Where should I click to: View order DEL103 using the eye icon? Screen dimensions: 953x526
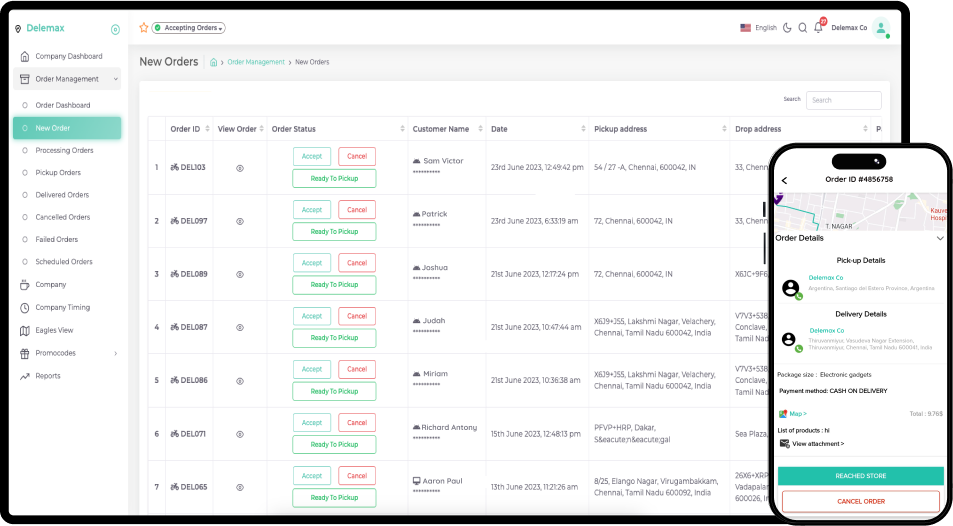pos(240,168)
